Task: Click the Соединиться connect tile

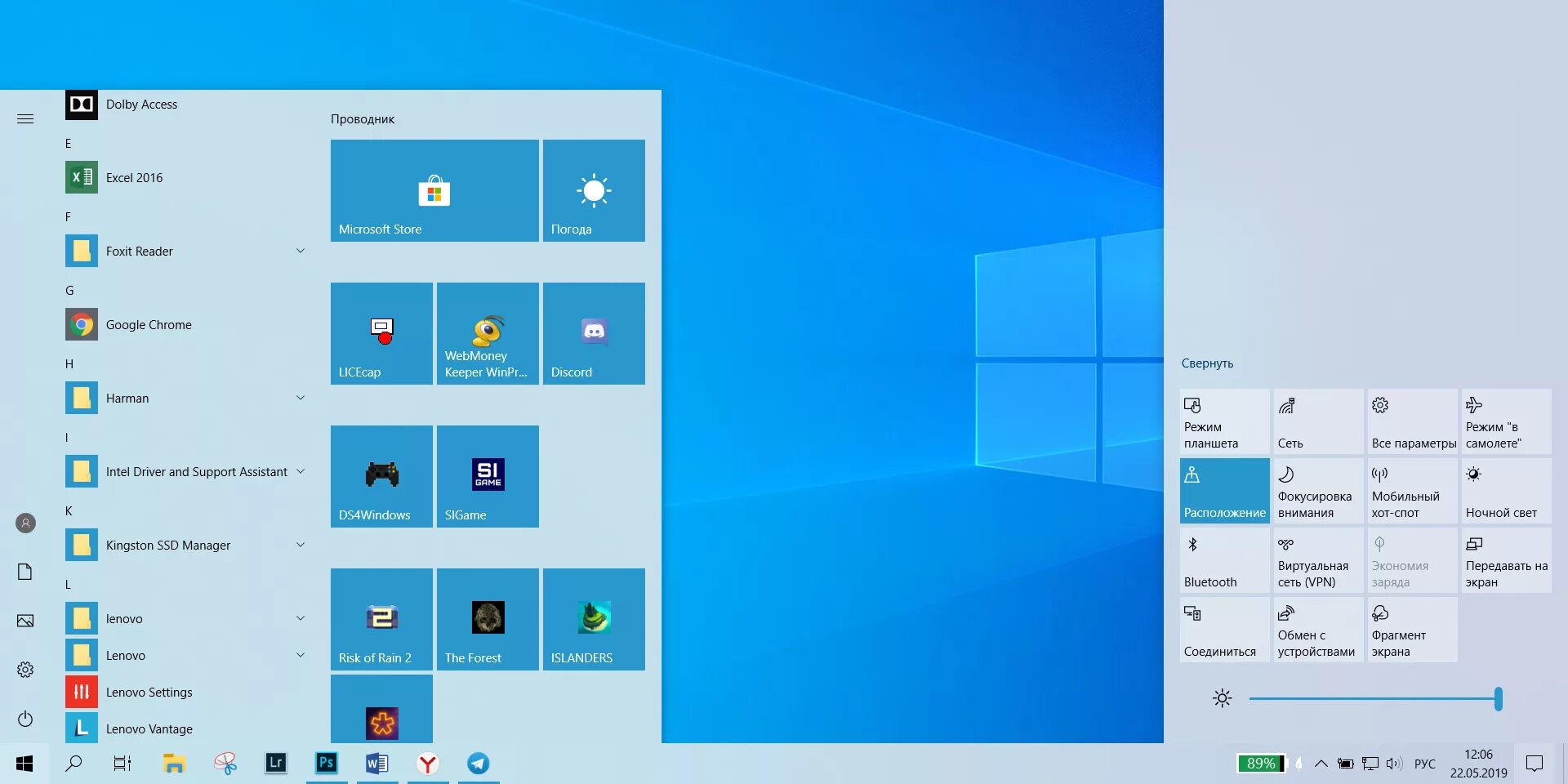Action: coord(1225,630)
